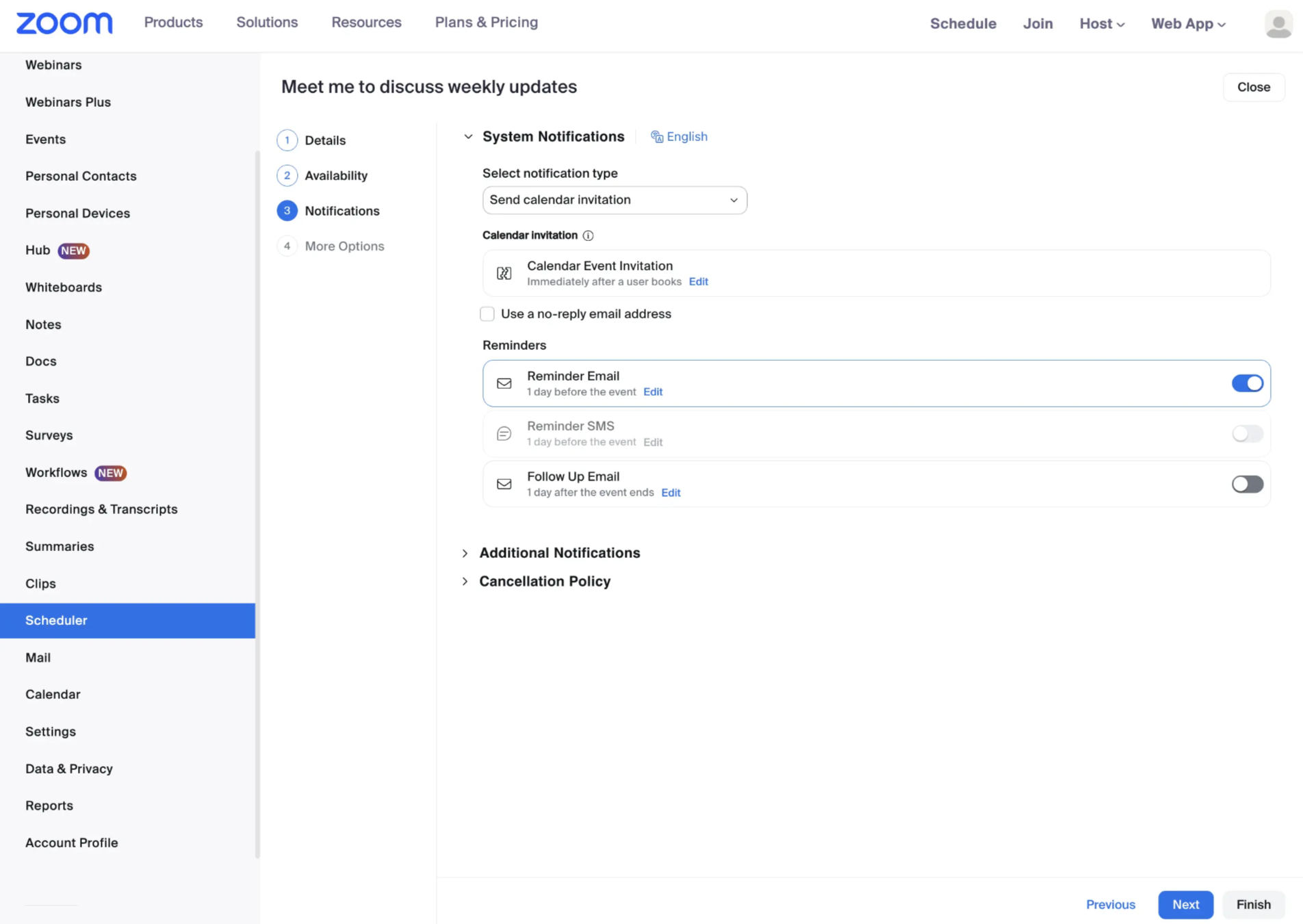Screen dimensions: 1303x924
Task: Click the Zoom logo
Action: click(x=64, y=23)
